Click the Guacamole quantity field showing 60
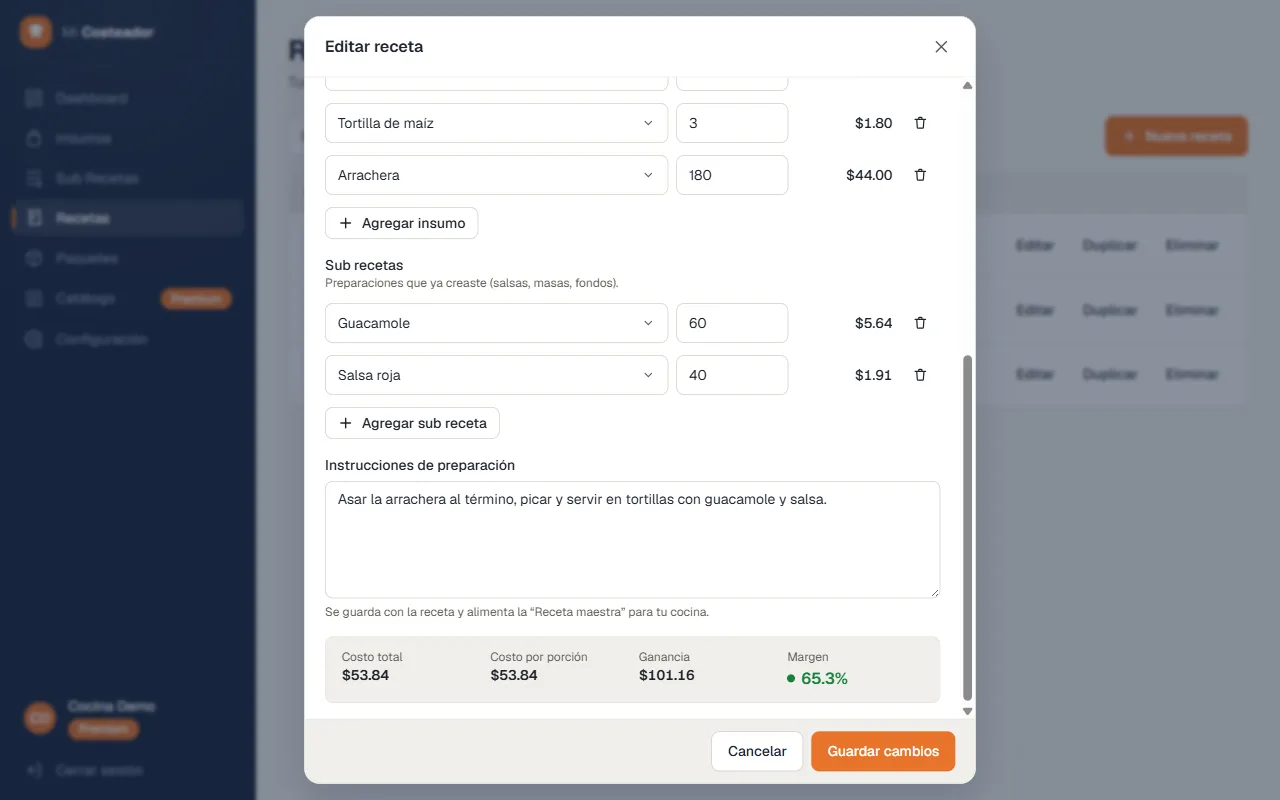1280x800 pixels. click(x=732, y=323)
